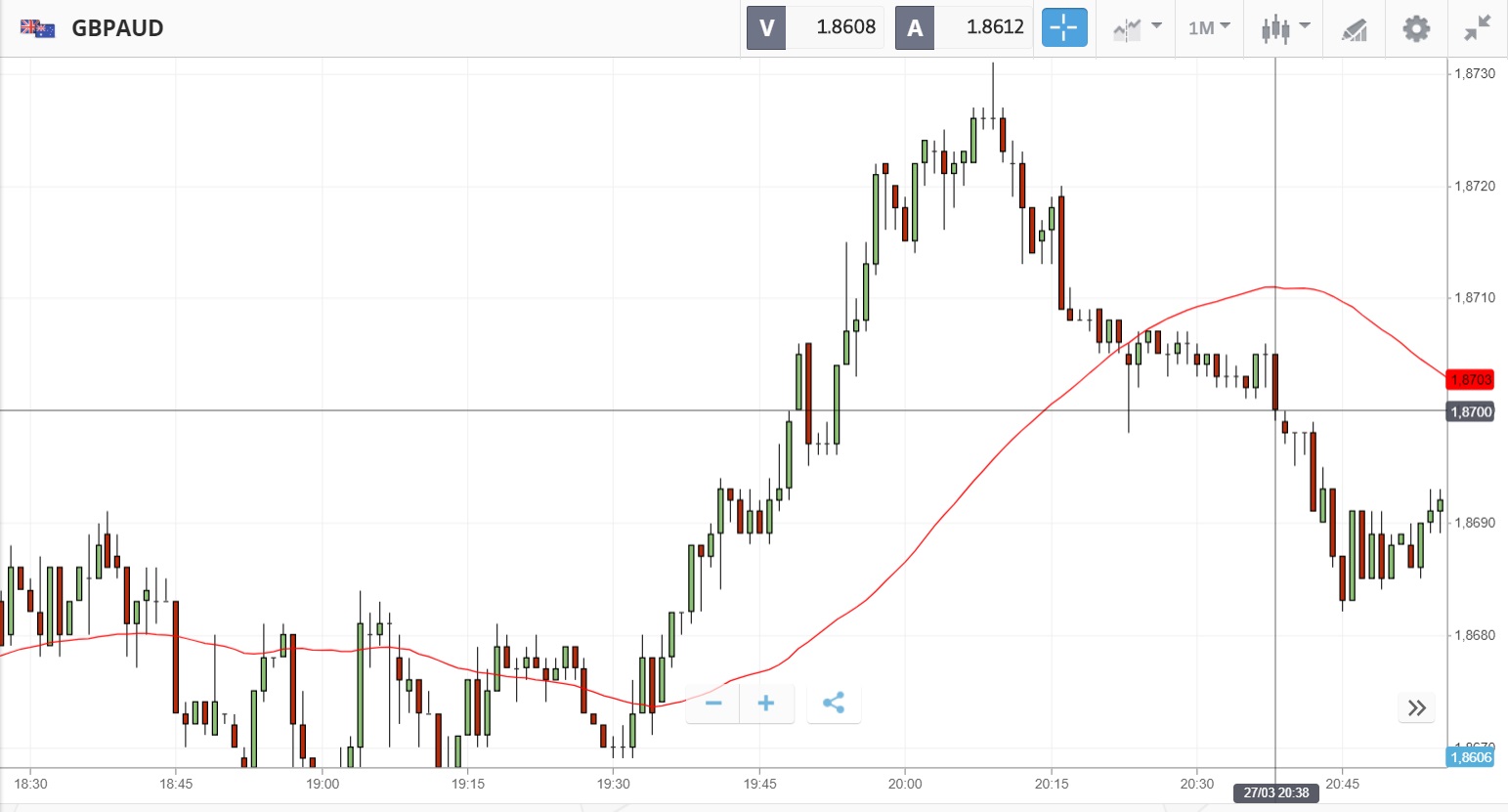1508x812 pixels.
Task: Click the red 1,8703 moving average label
Action: point(1470,379)
